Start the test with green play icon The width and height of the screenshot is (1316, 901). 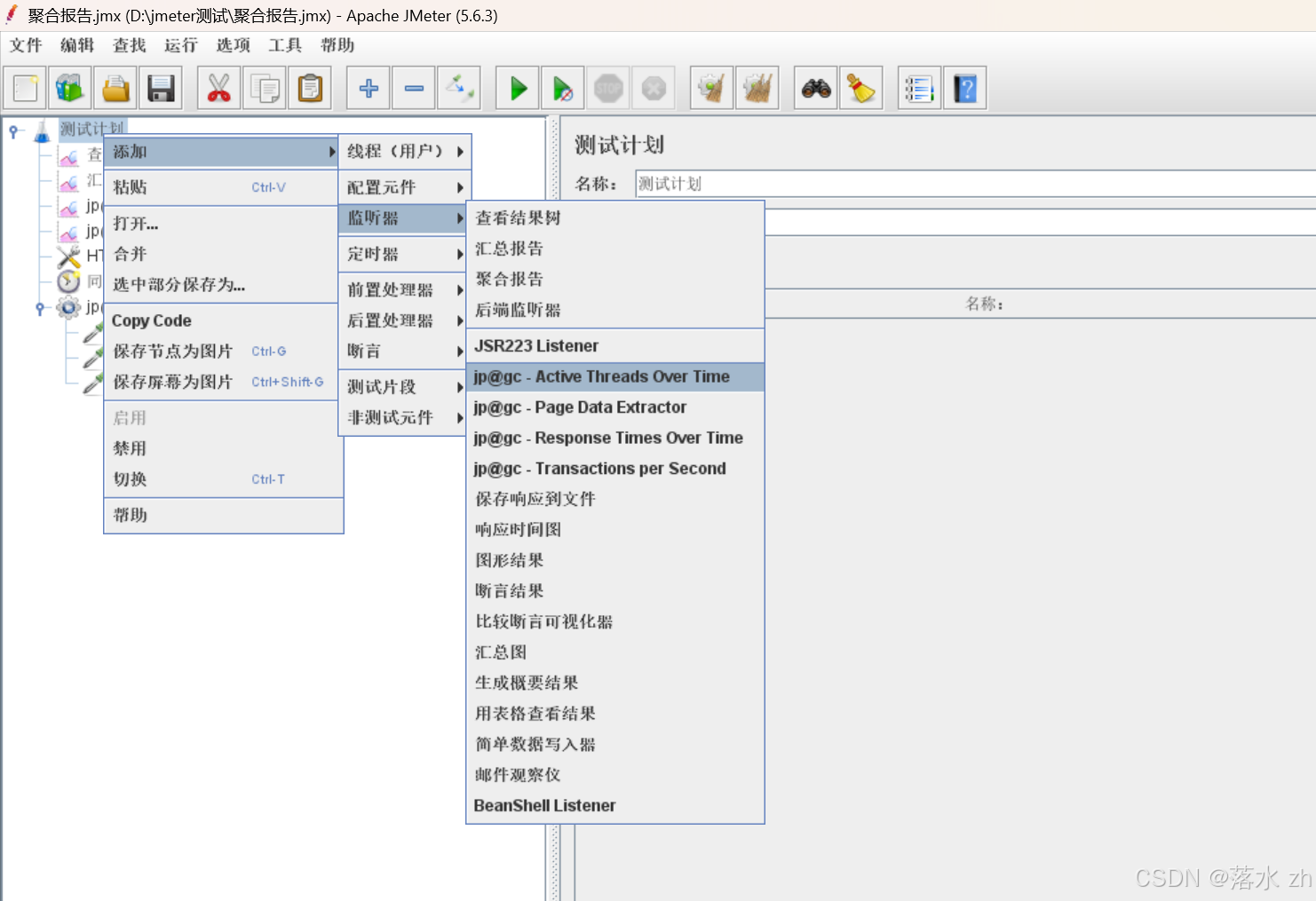coord(518,88)
